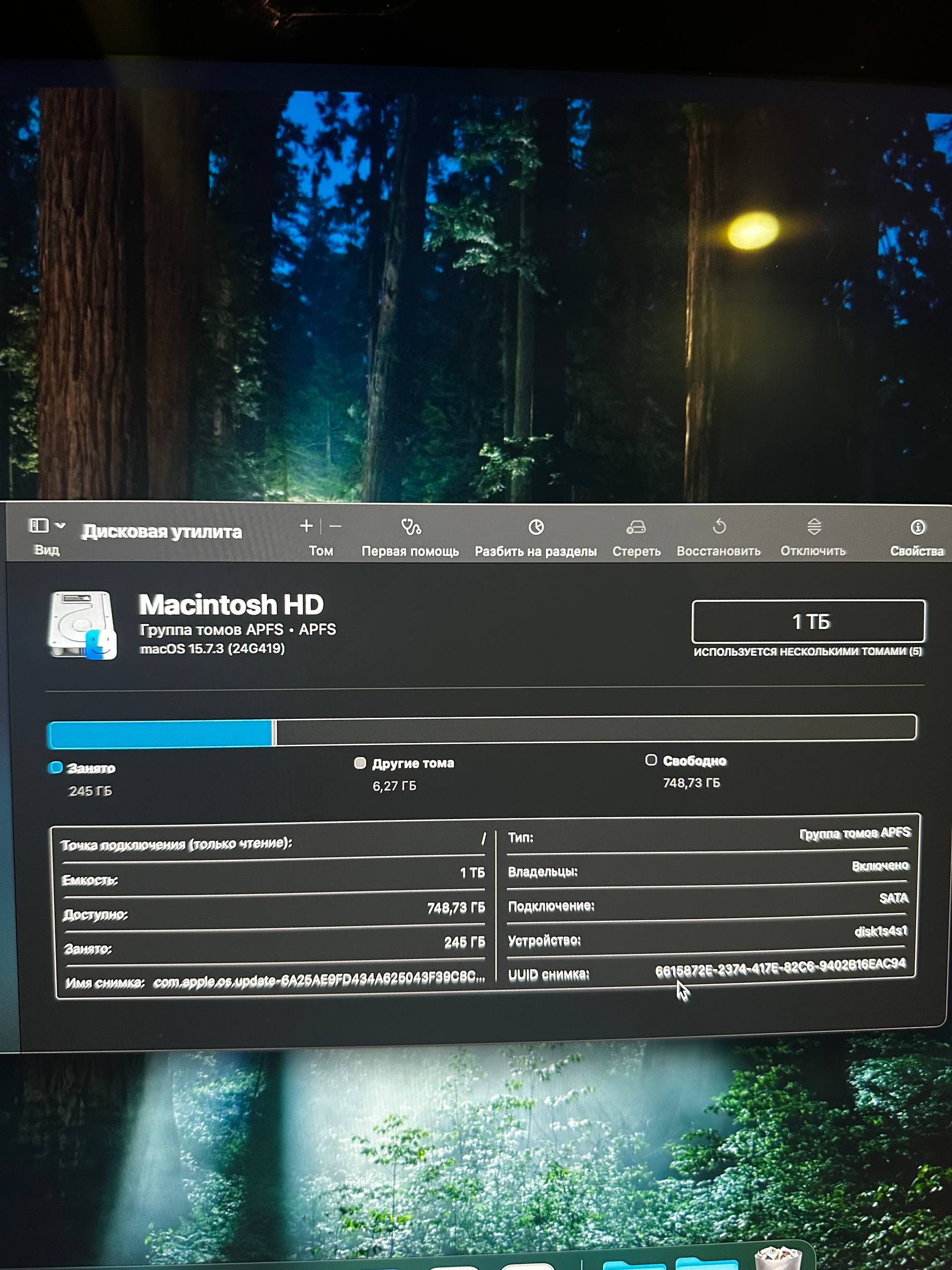Click the 1 ТБ capacity box
The height and width of the screenshot is (1270, 952).
click(x=808, y=621)
